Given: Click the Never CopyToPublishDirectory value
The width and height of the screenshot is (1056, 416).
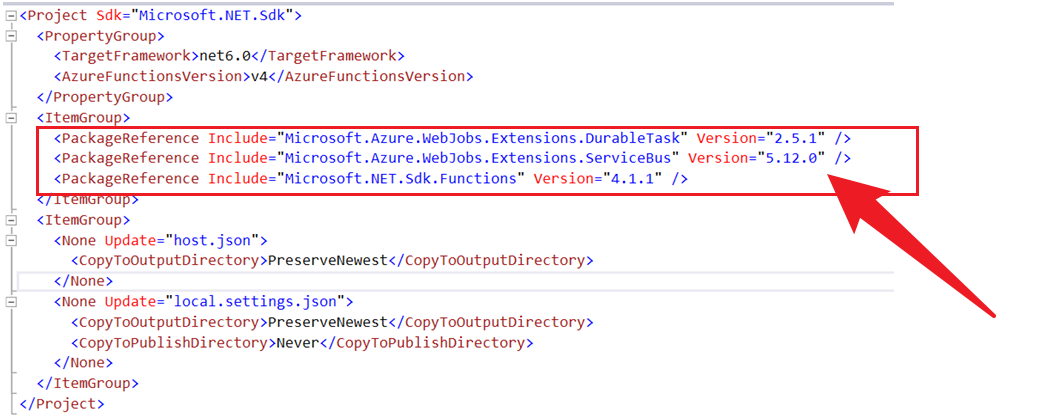Looking at the screenshot, I should click(x=296, y=342).
